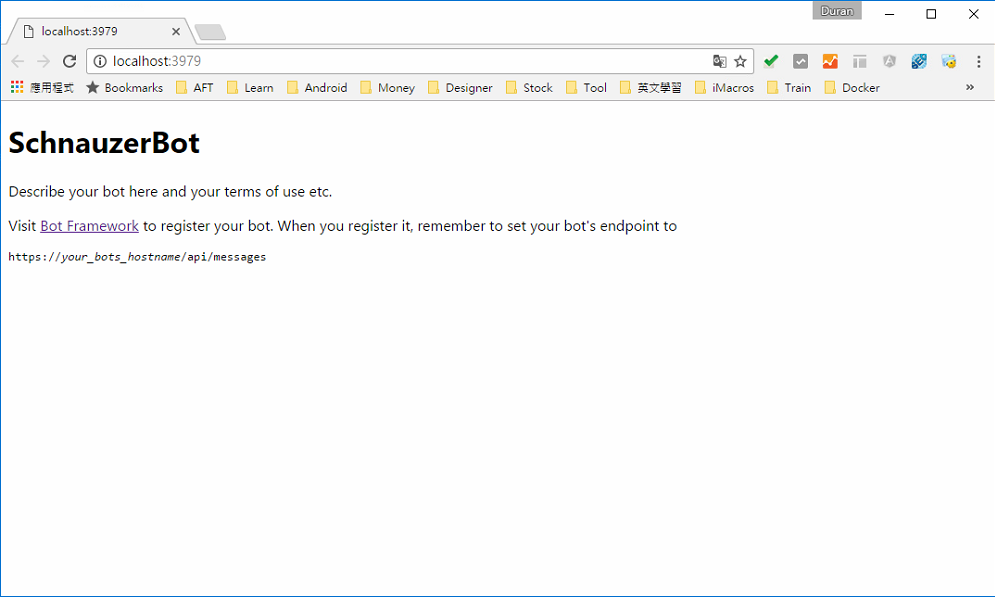
Task: Open the gray checkbox extension icon
Action: [800, 61]
